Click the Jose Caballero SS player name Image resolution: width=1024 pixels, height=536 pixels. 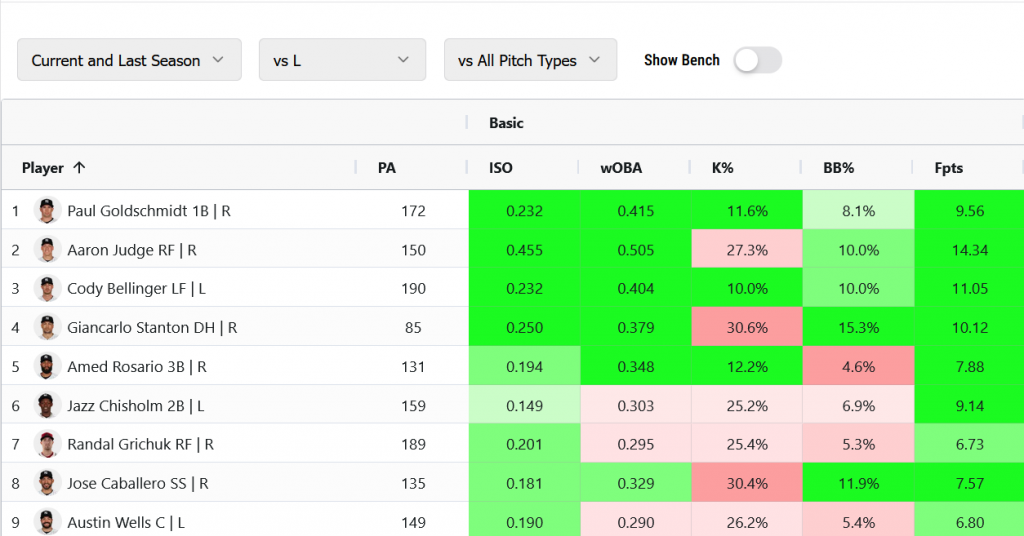(138, 484)
